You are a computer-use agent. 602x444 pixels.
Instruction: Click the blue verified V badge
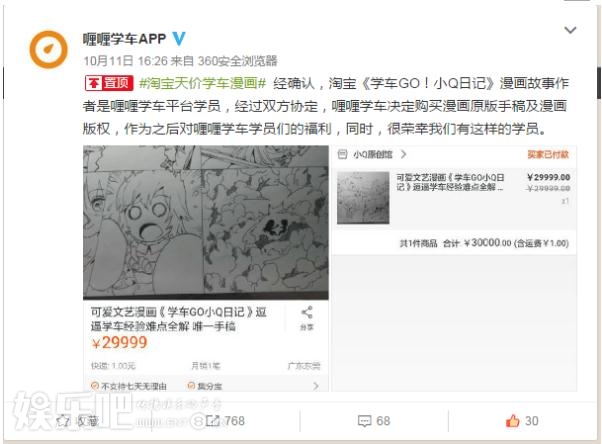coord(179,39)
